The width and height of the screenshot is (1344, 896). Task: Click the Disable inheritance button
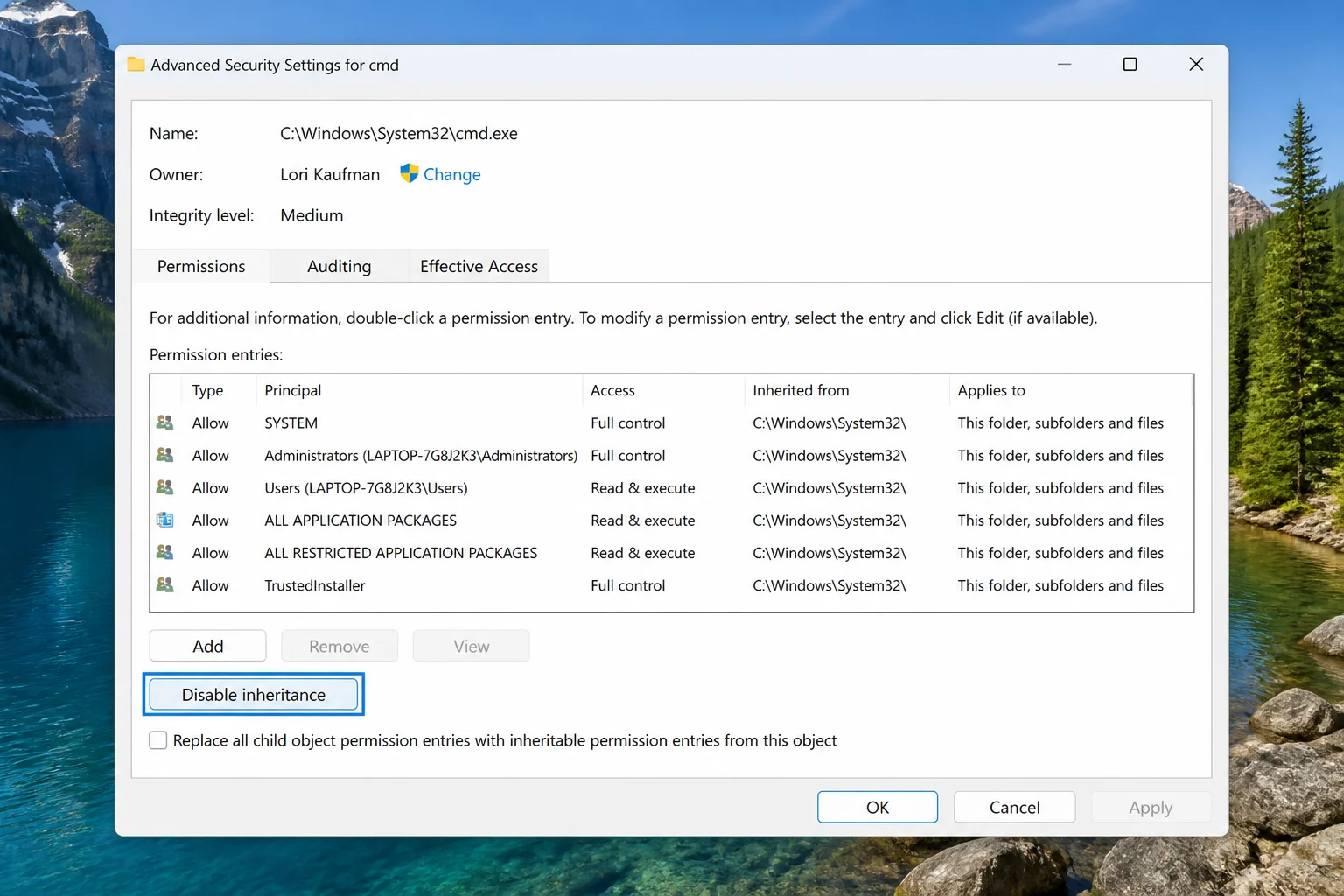coord(254,694)
